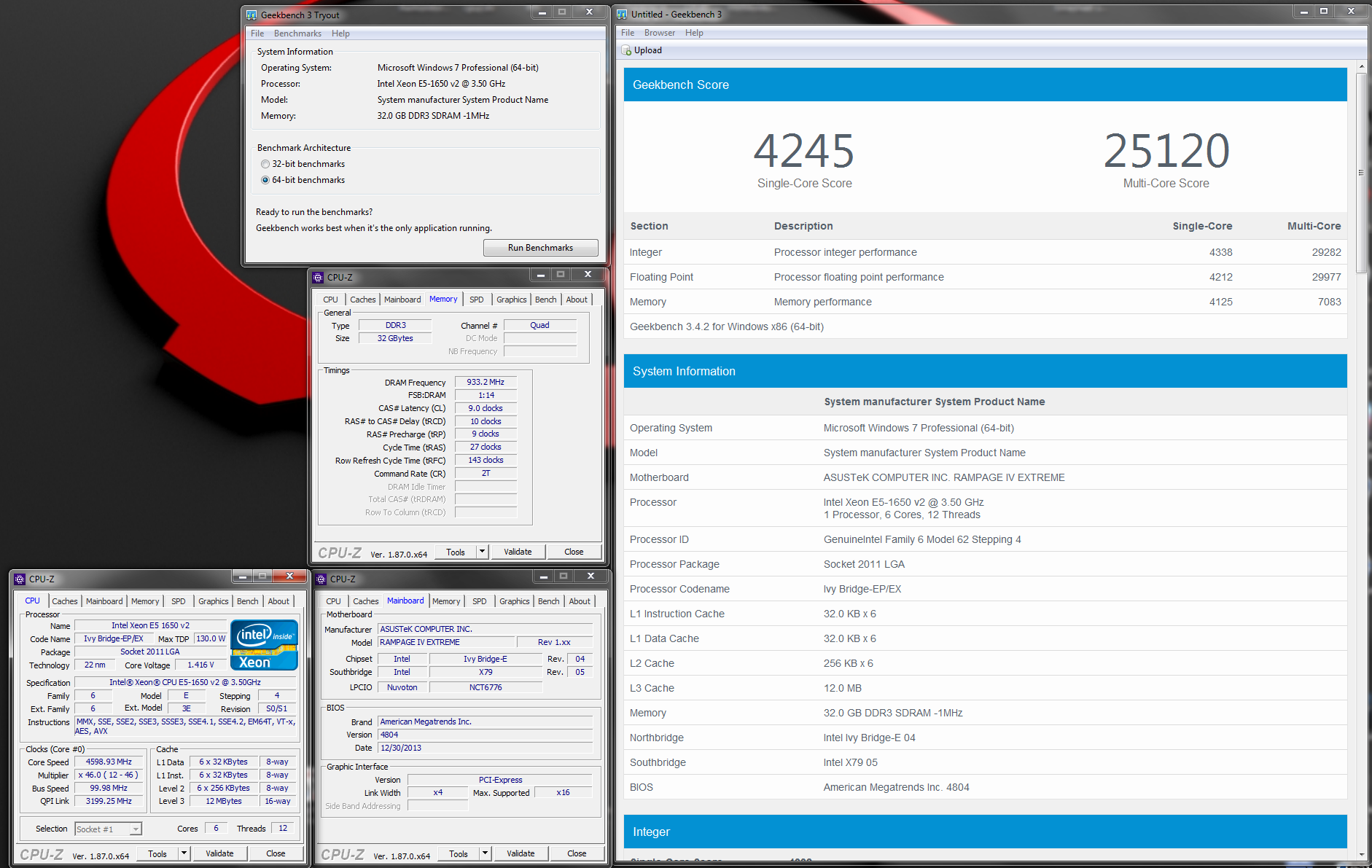Click the 4245 single-core score
Image resolution: width=1372 pixels, height=868 pixels.
(x=804, y=150)
